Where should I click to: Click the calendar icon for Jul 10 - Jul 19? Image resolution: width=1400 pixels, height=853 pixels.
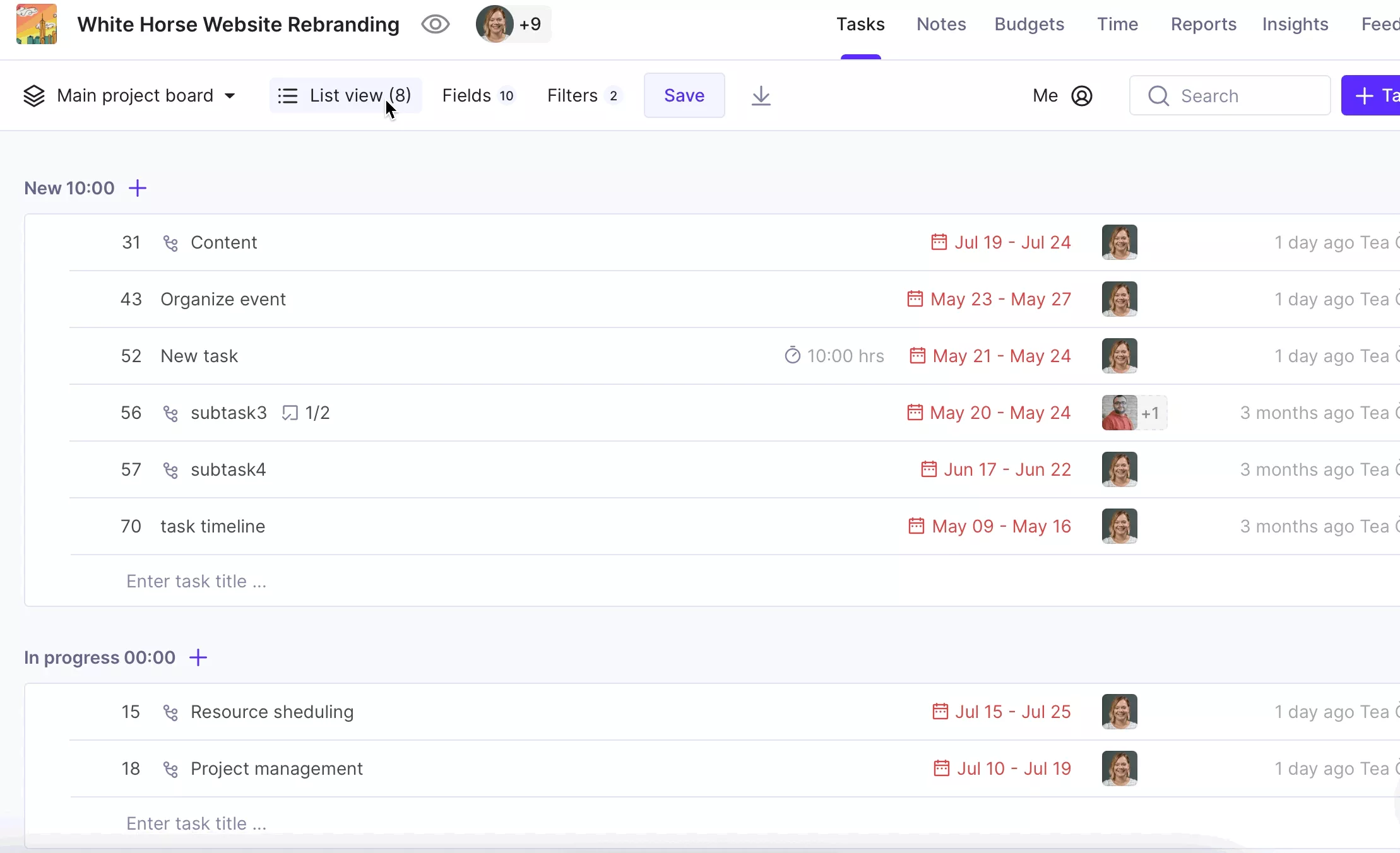click(941, 768)
